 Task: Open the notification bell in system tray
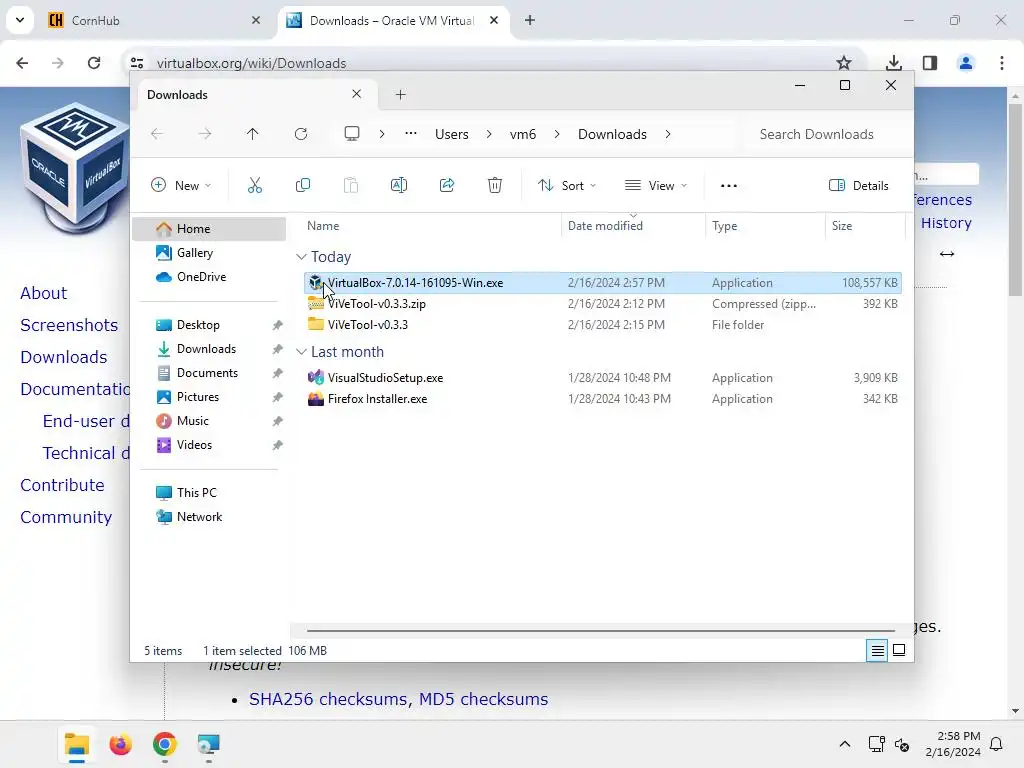996,744
